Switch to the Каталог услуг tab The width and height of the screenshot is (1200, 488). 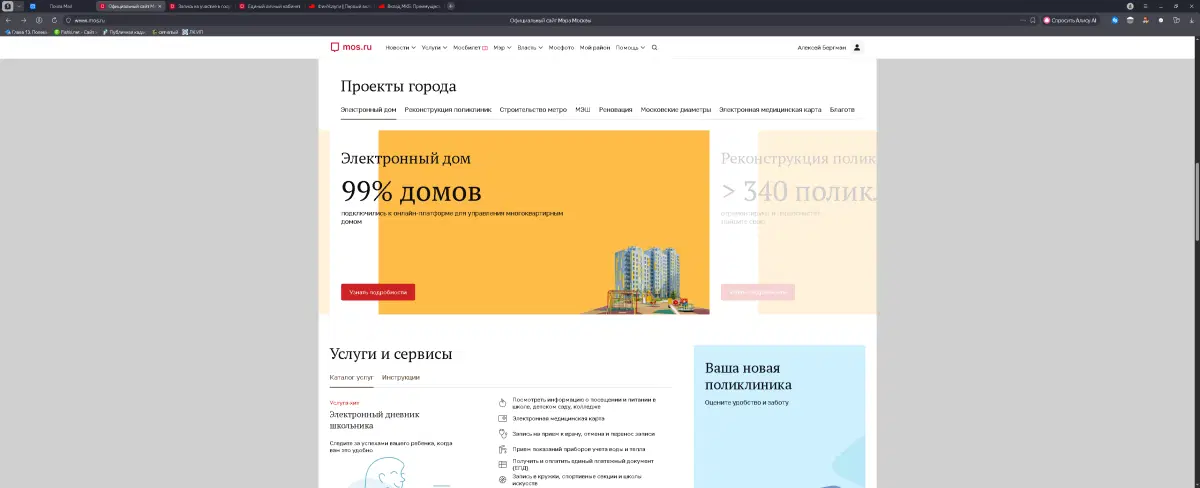pyautogui.click(x=352, y=377)
